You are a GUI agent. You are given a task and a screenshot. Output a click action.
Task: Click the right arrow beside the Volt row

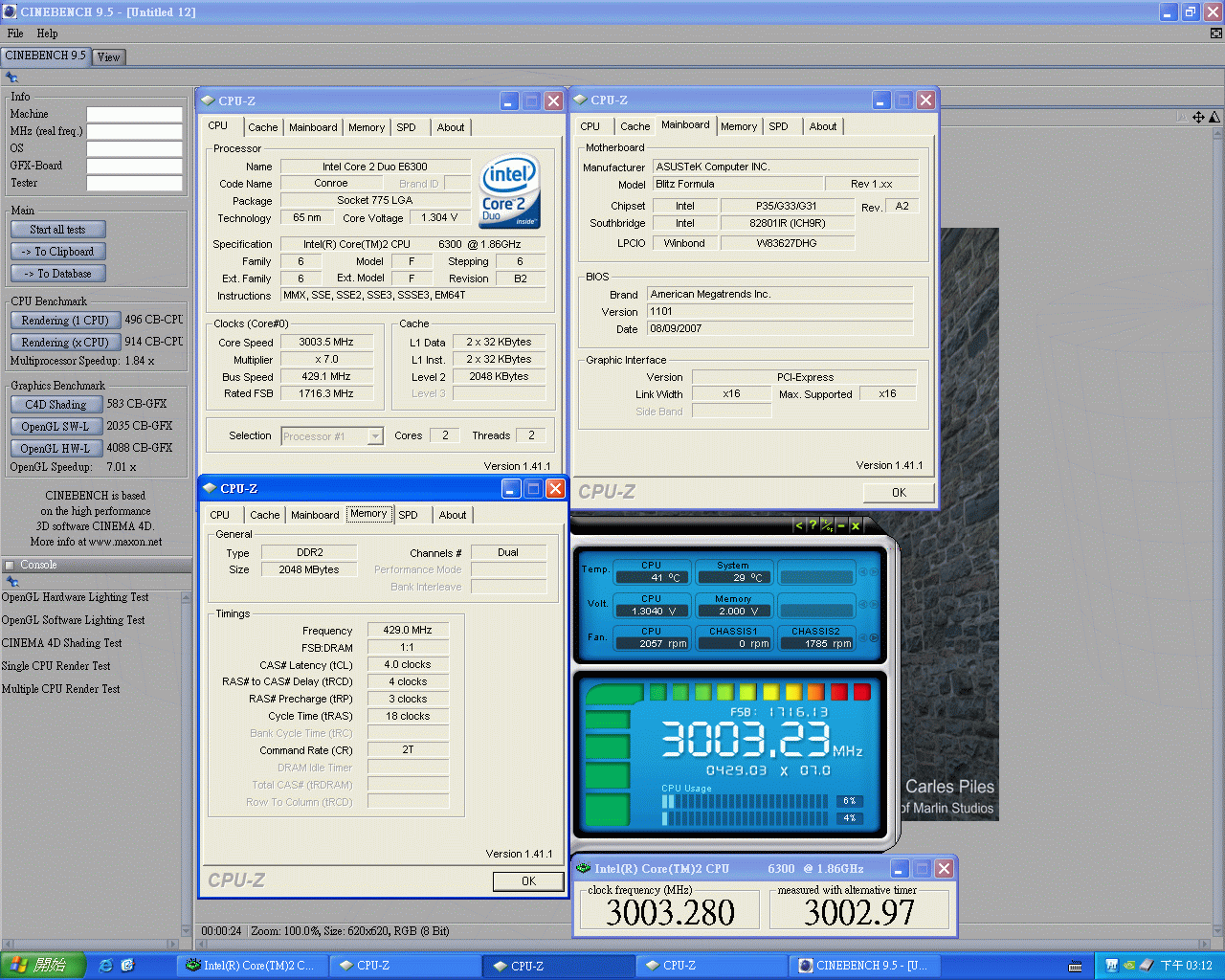coord(874,604)
